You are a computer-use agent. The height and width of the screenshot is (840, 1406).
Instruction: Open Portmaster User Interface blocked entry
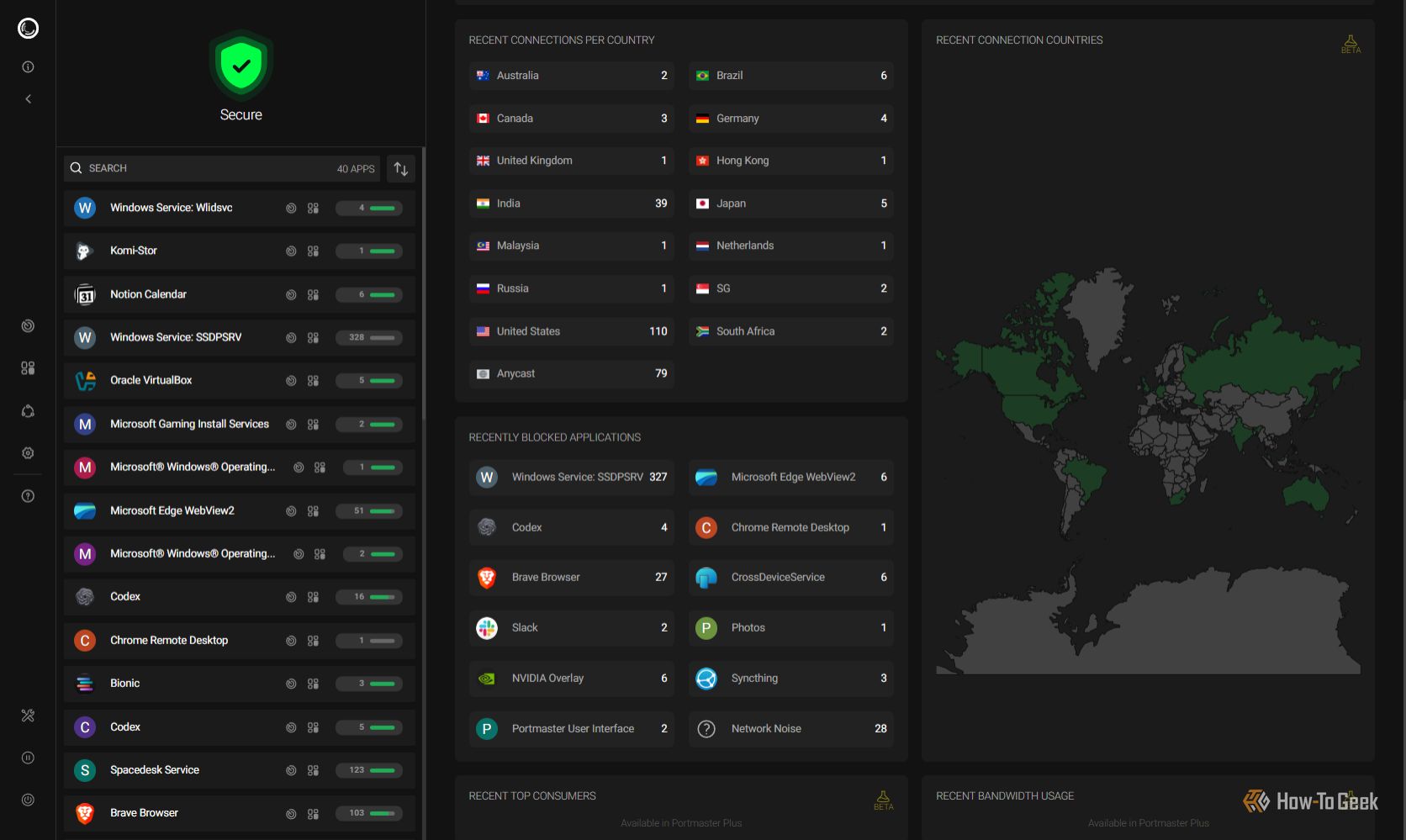coord(572,729)
